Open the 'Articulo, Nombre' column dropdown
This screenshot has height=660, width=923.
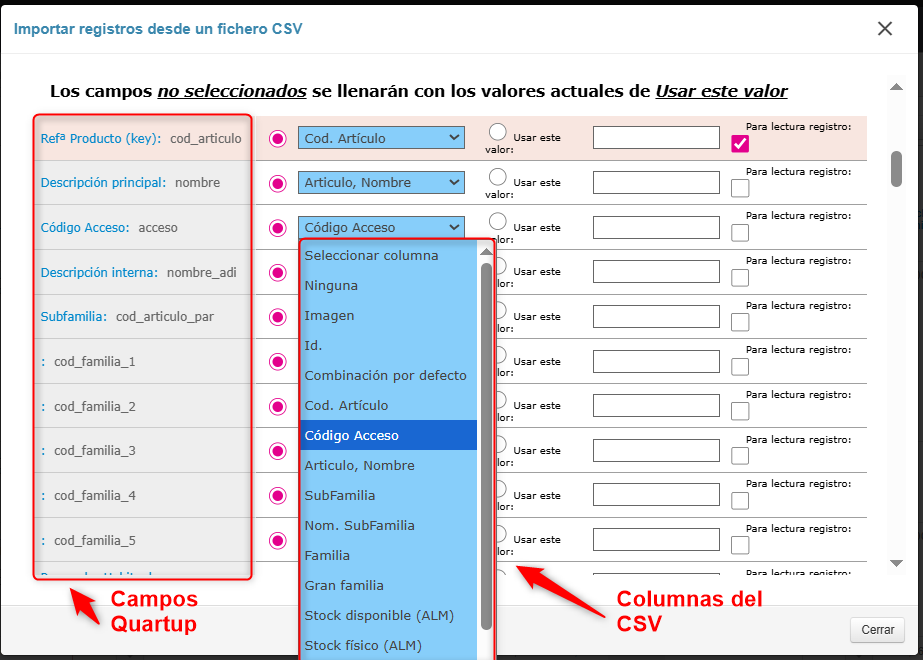point(381,183)
